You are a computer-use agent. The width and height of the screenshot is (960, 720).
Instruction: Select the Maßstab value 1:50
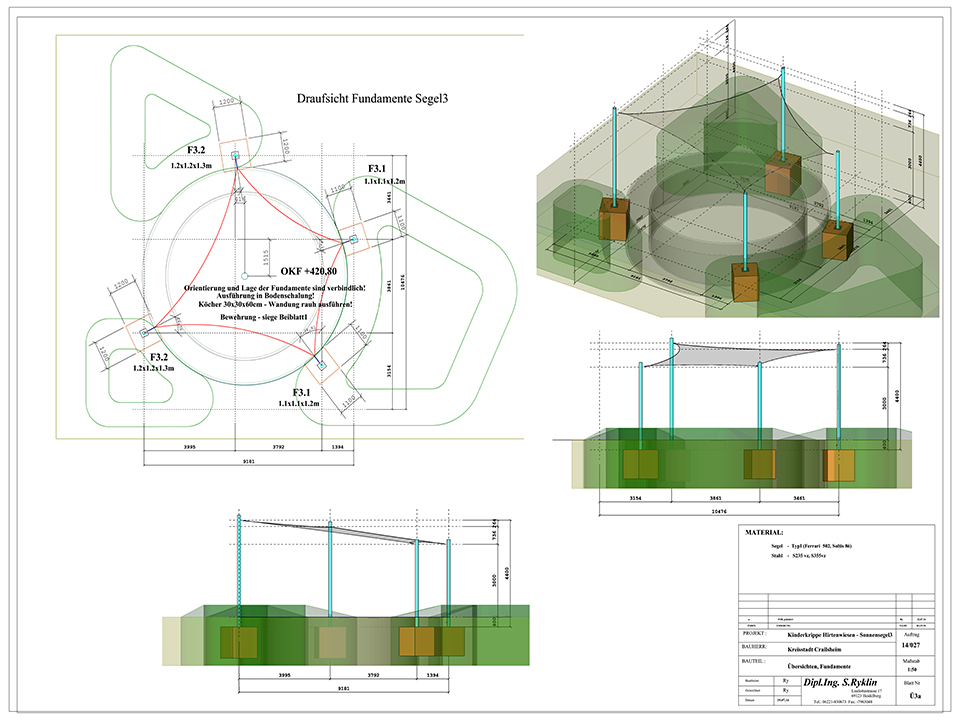tap(913, 670)
